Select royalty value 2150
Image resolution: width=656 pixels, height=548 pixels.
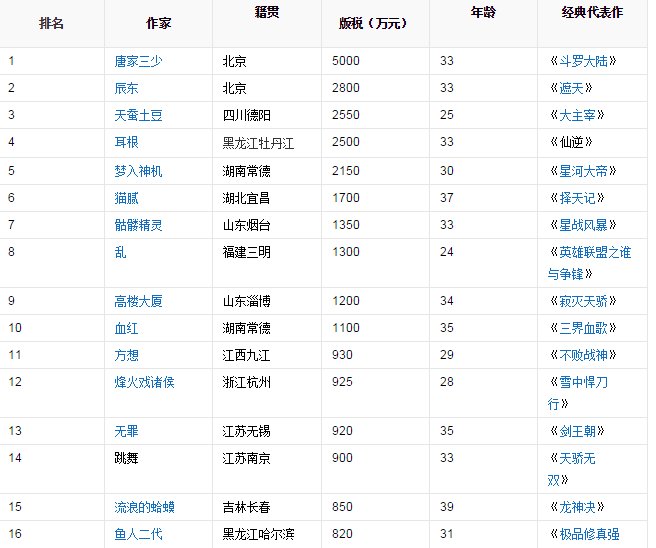coord(346,171)
